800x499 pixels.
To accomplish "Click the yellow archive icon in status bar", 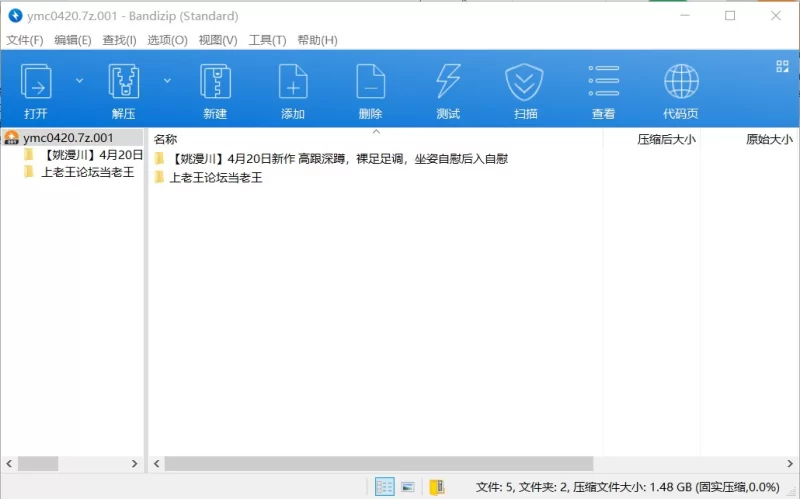I will pyautogui.click(x=437, y=487).
